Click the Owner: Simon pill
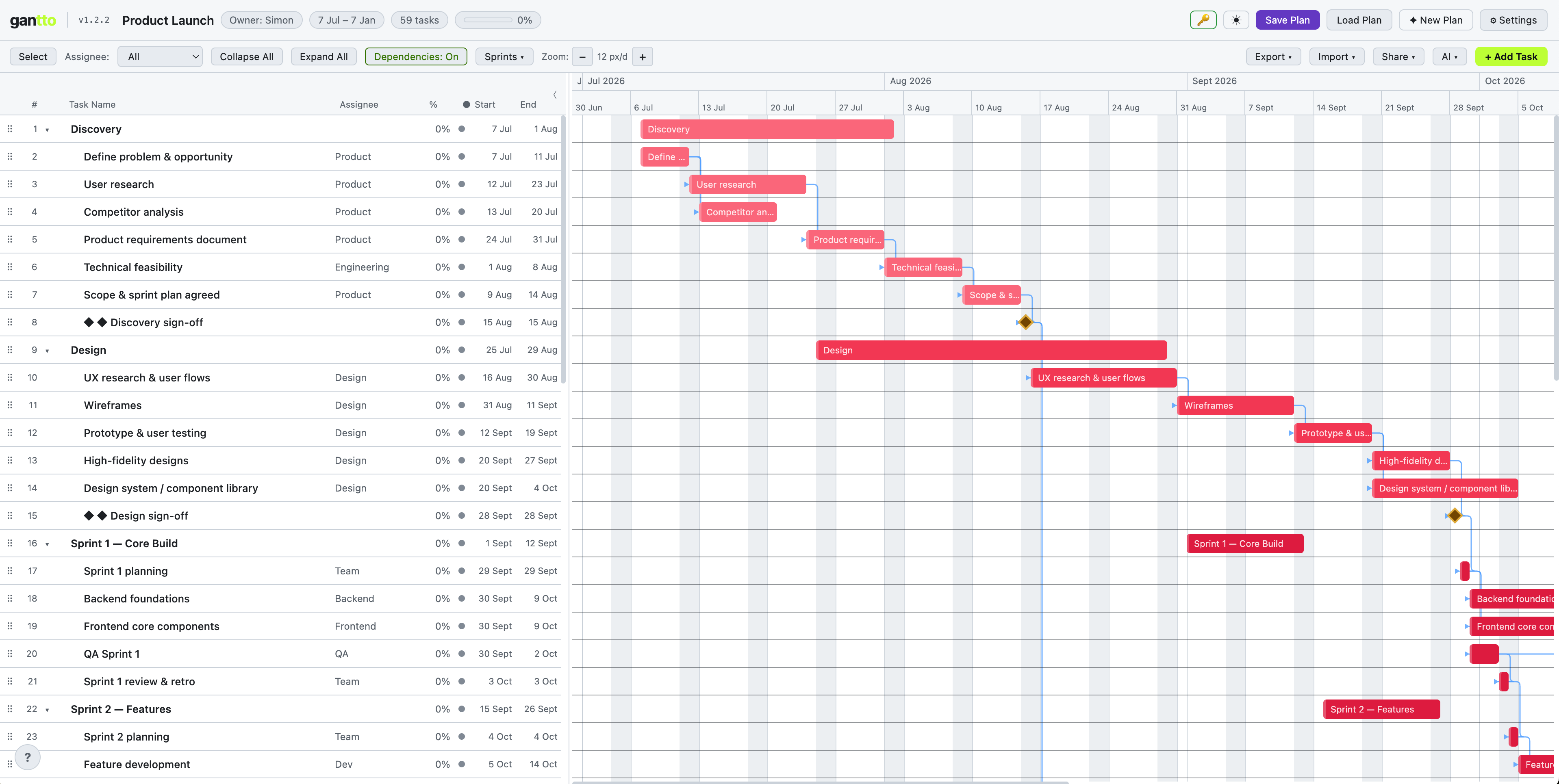Screen dimensions: 1559x784 point(261,20)
